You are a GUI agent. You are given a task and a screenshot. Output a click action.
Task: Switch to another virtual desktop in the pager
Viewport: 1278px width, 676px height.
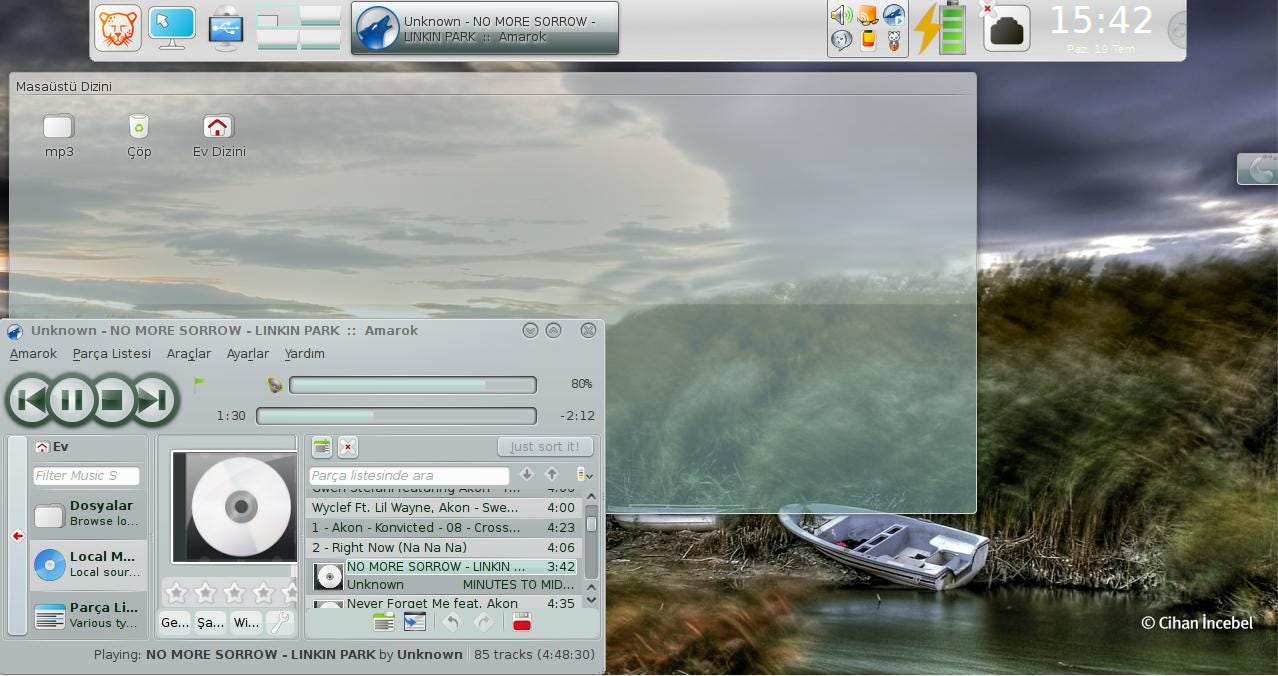tap(299, 27)
